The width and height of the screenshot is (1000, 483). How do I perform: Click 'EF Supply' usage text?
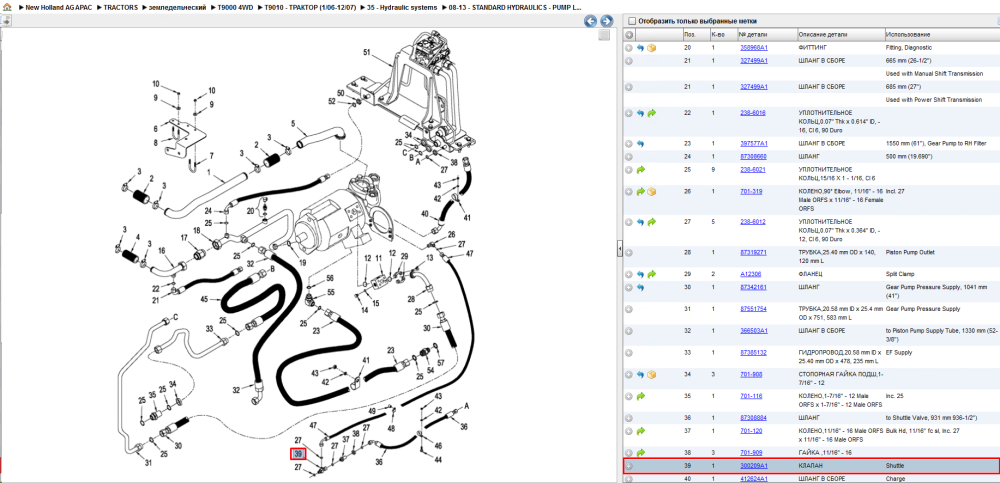899,352
